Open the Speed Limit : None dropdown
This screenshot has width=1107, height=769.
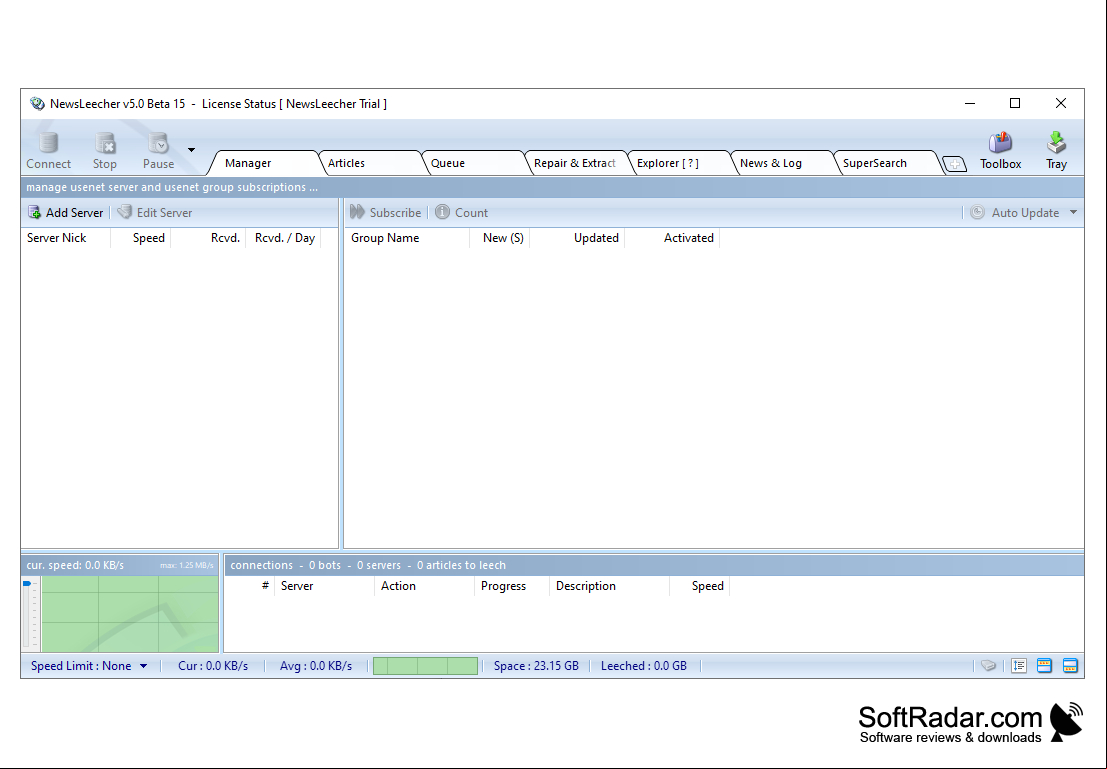click(x=89, y=666)
